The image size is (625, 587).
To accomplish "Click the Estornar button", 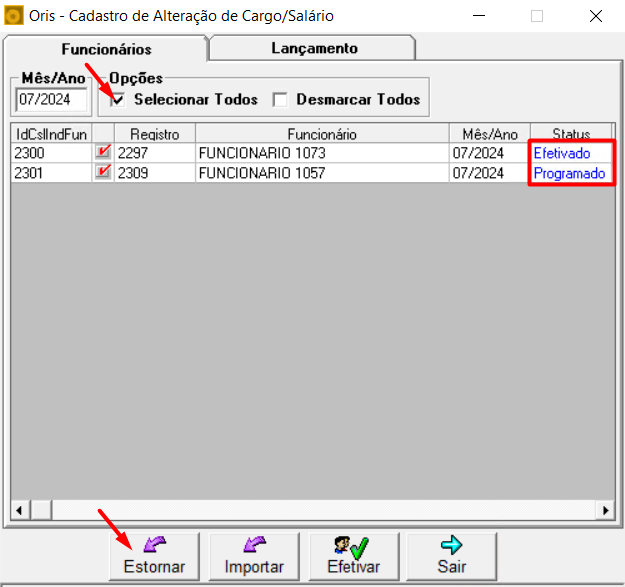I will pyautogui.click(x=154, y=556).
